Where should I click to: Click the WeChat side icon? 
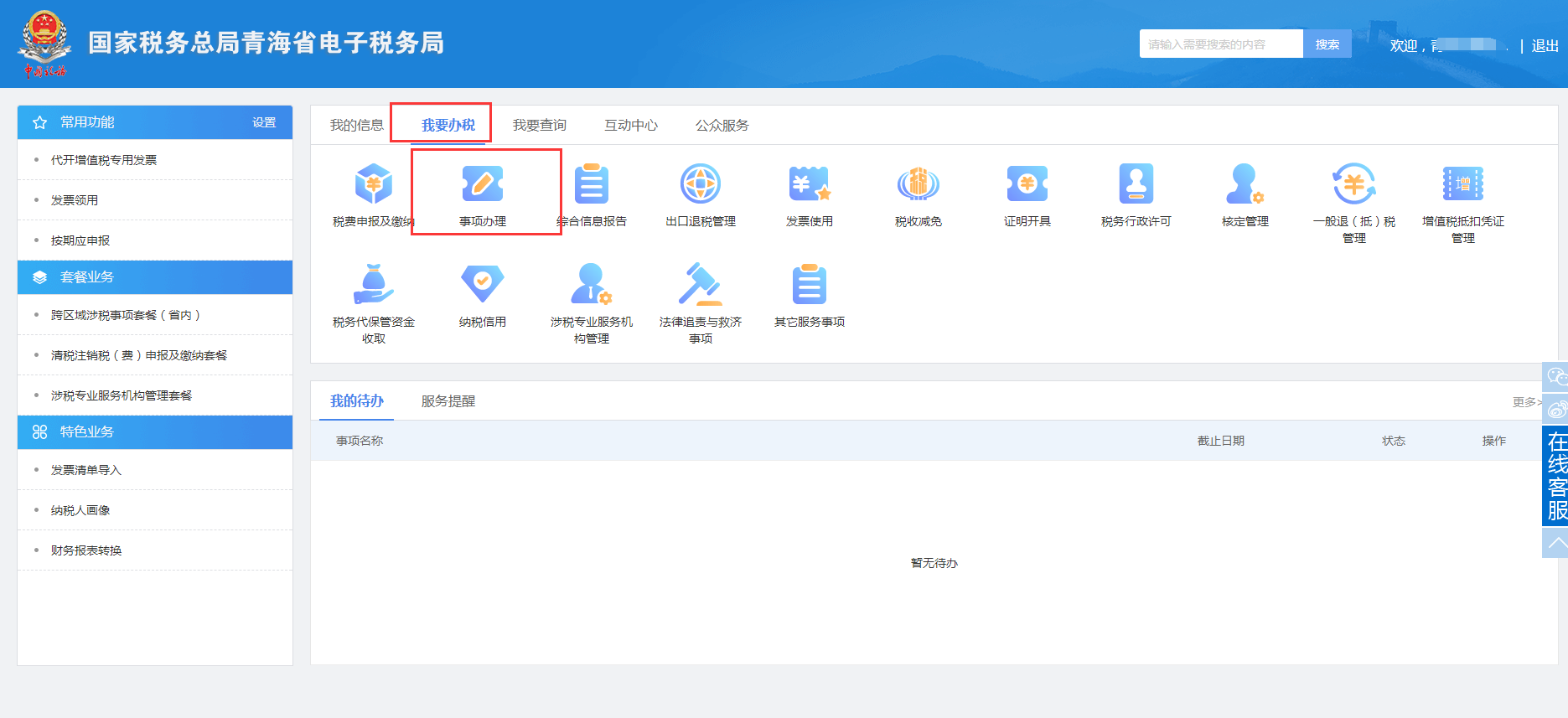click(x=1556, y=376)
